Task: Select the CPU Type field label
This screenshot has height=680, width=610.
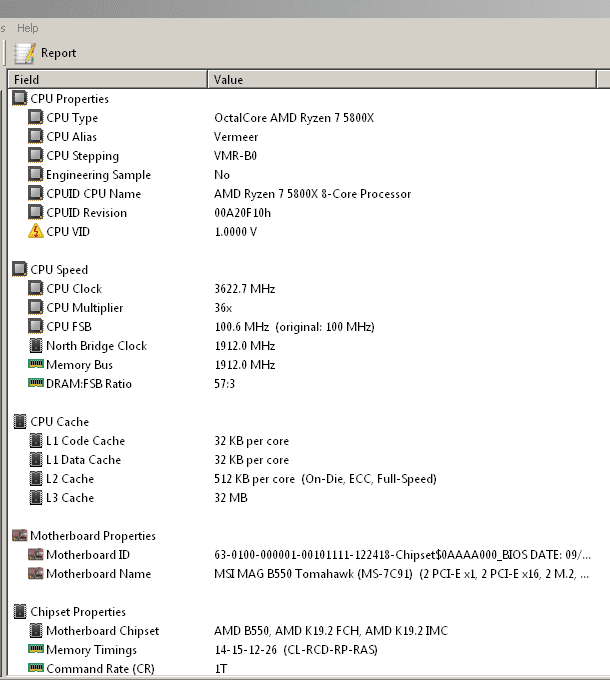Action: click(x=72, y=118)
